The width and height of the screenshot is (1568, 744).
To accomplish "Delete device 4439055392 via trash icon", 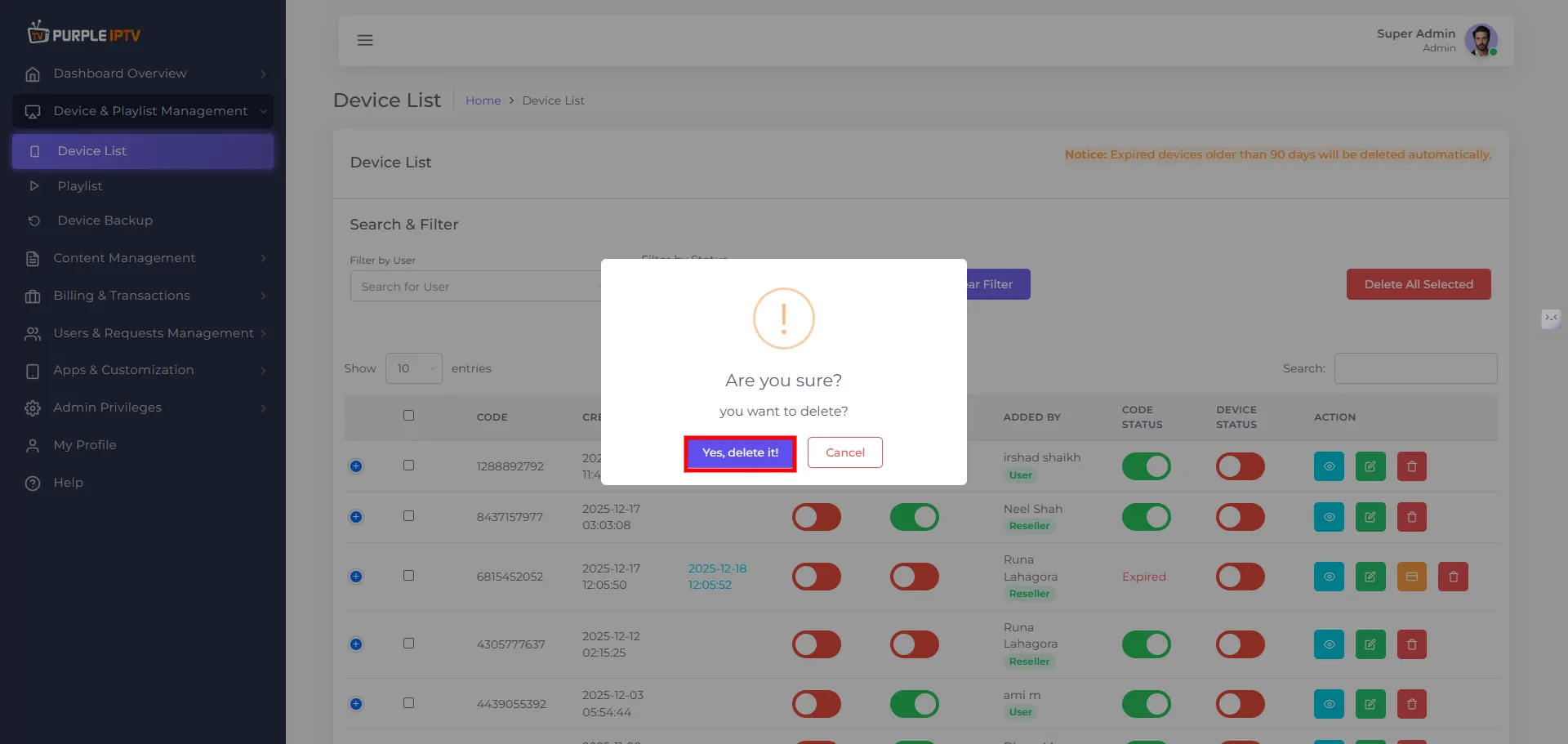I will click(1411, 704).
